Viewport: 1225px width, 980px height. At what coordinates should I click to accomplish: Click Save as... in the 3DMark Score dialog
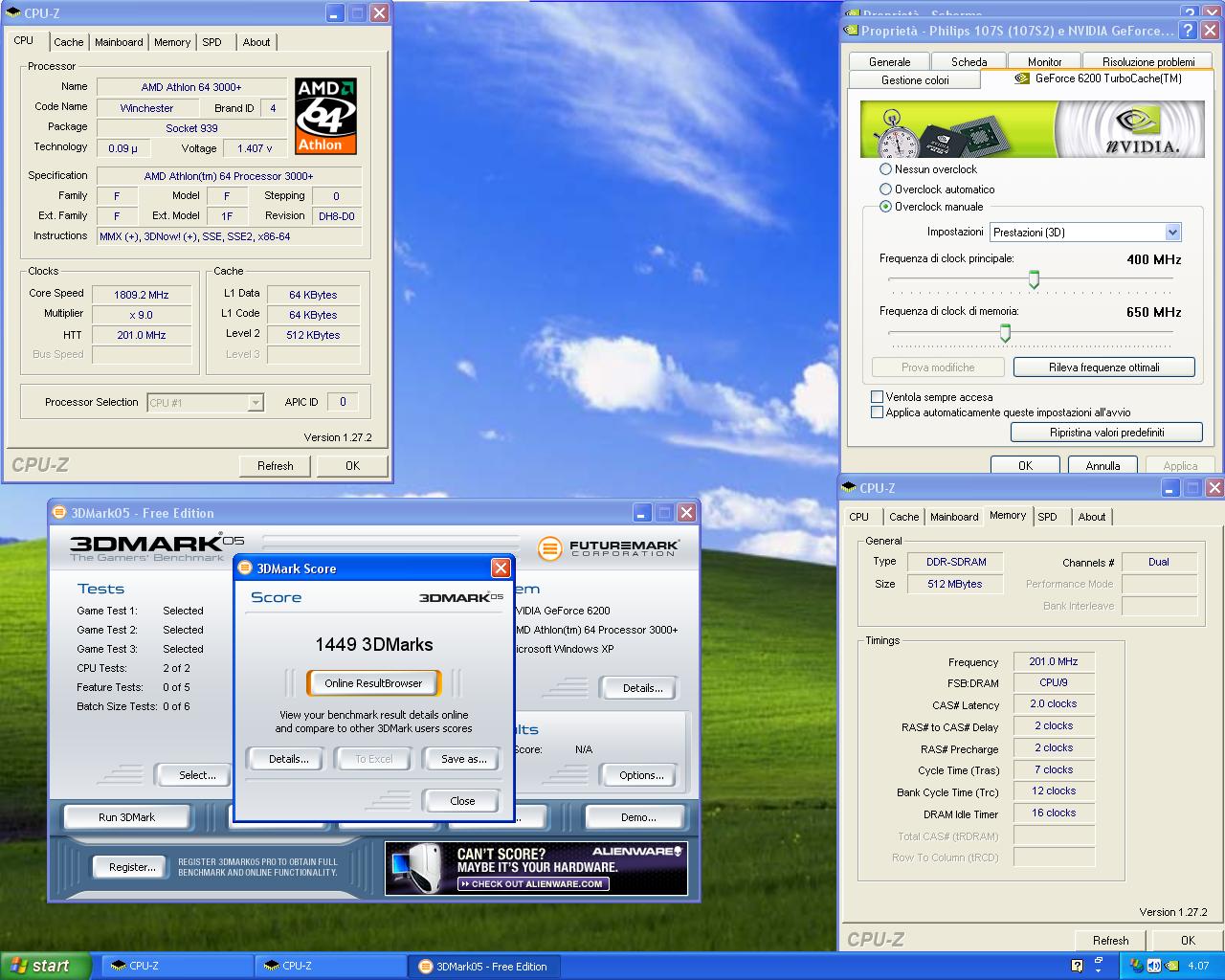click(464, 759)
